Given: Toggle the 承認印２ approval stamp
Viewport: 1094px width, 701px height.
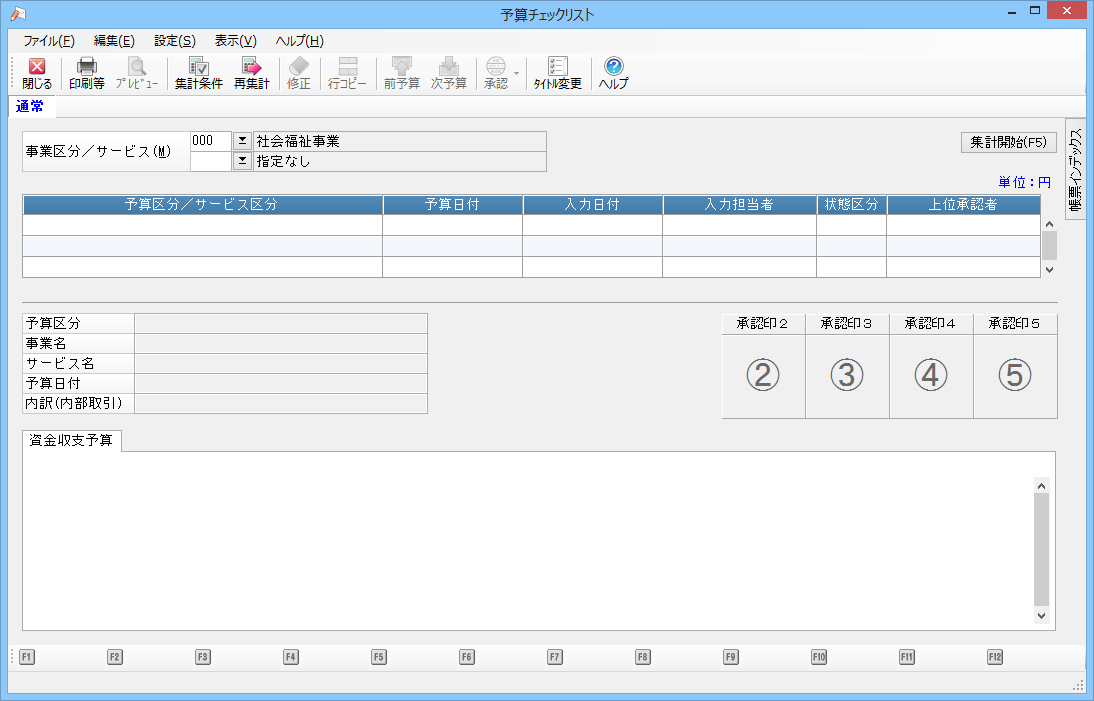Looking at the screenshot, I should [763, 375].
